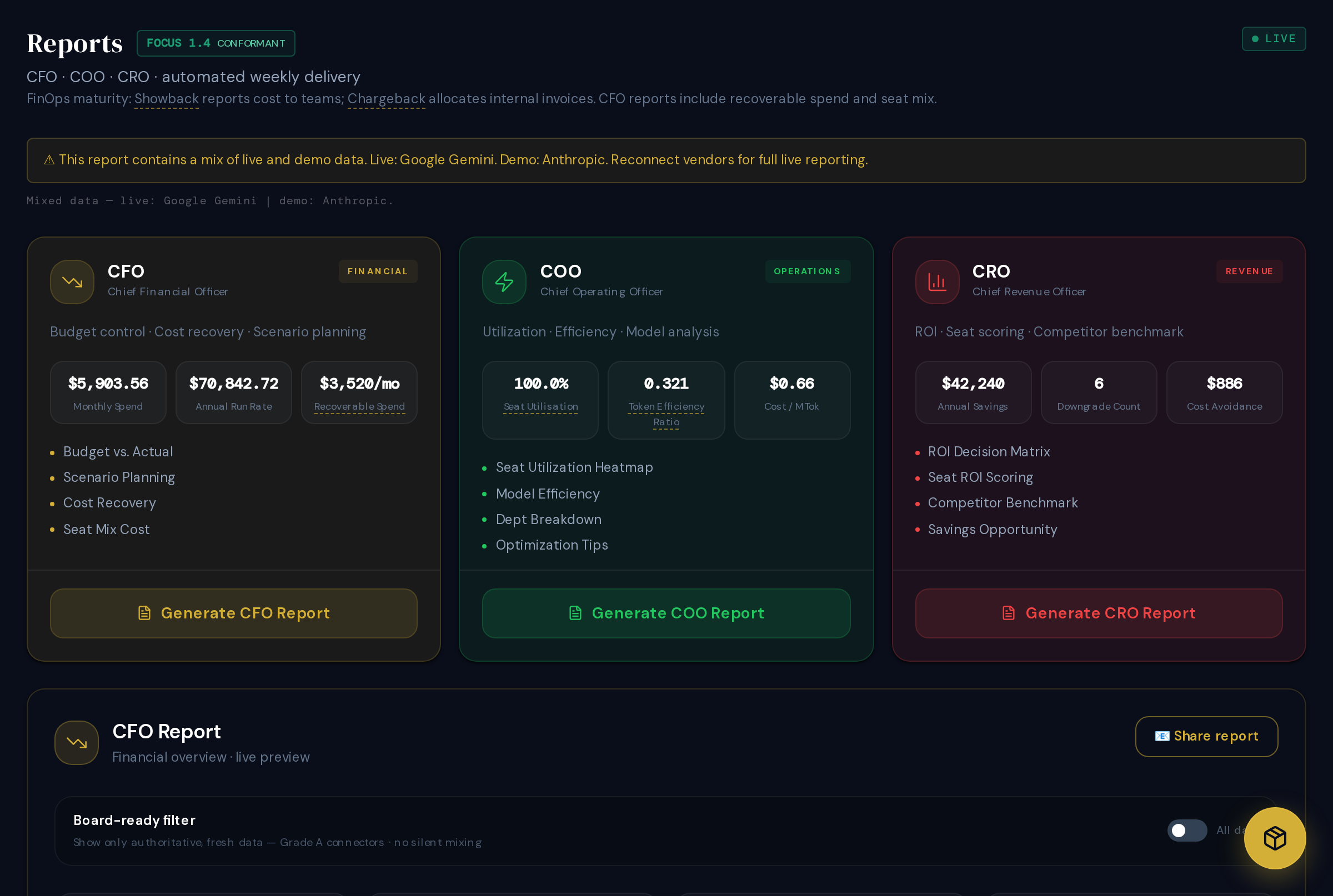Click the $5,903.56 Monthly Spend tile
Screen dimensions: 1333x896
(x=108, y=392)
